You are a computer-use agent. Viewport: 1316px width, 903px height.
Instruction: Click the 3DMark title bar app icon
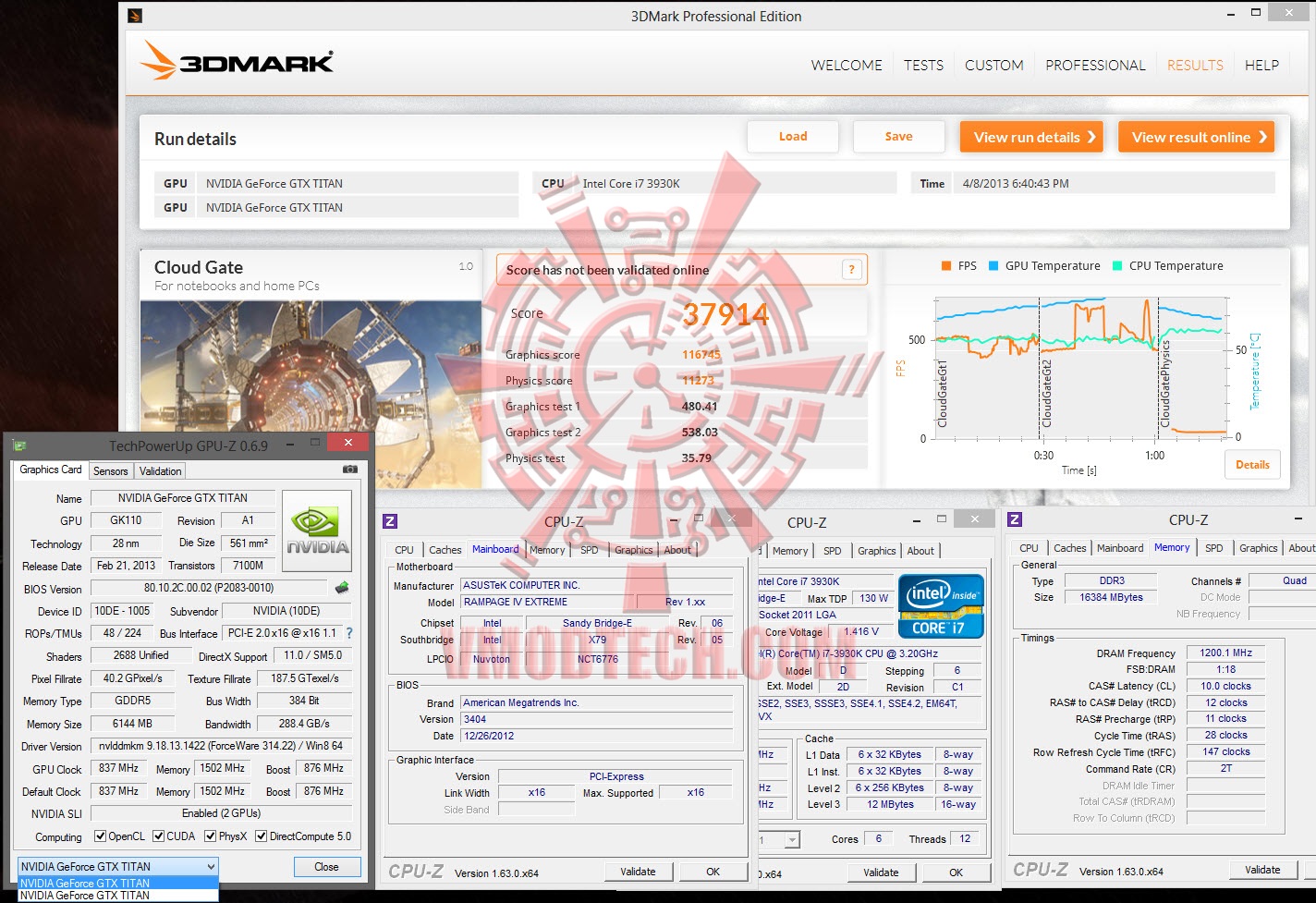135,16
